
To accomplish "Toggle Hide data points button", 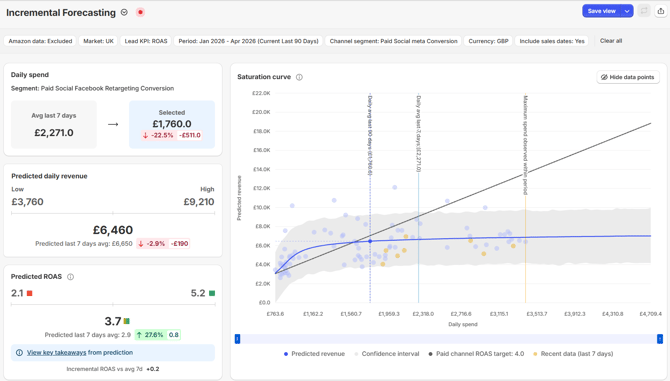I will click(628, 77).
